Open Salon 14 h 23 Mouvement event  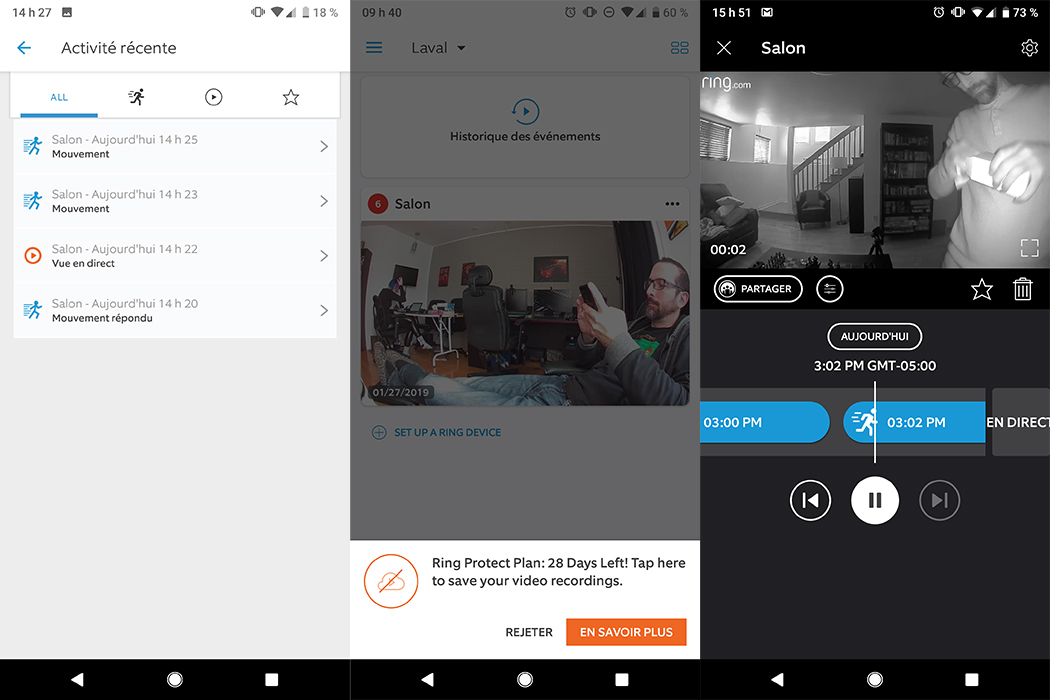[x=175, y=201]
